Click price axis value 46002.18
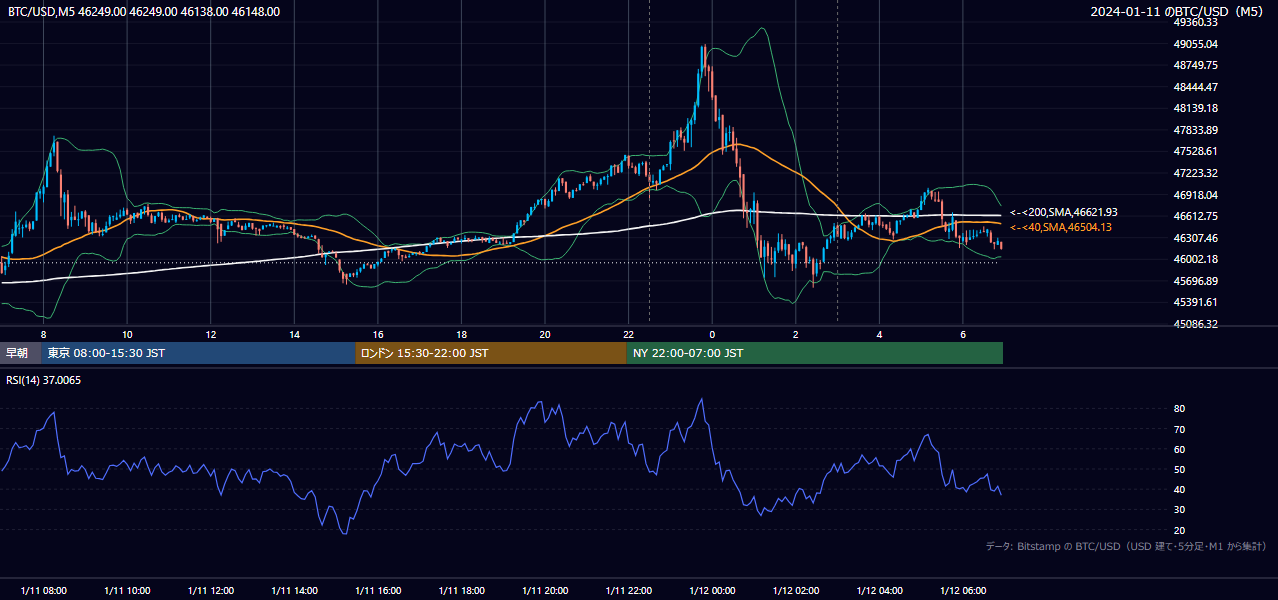Viewport: 1278px width, 600px height. (1195, 259)
